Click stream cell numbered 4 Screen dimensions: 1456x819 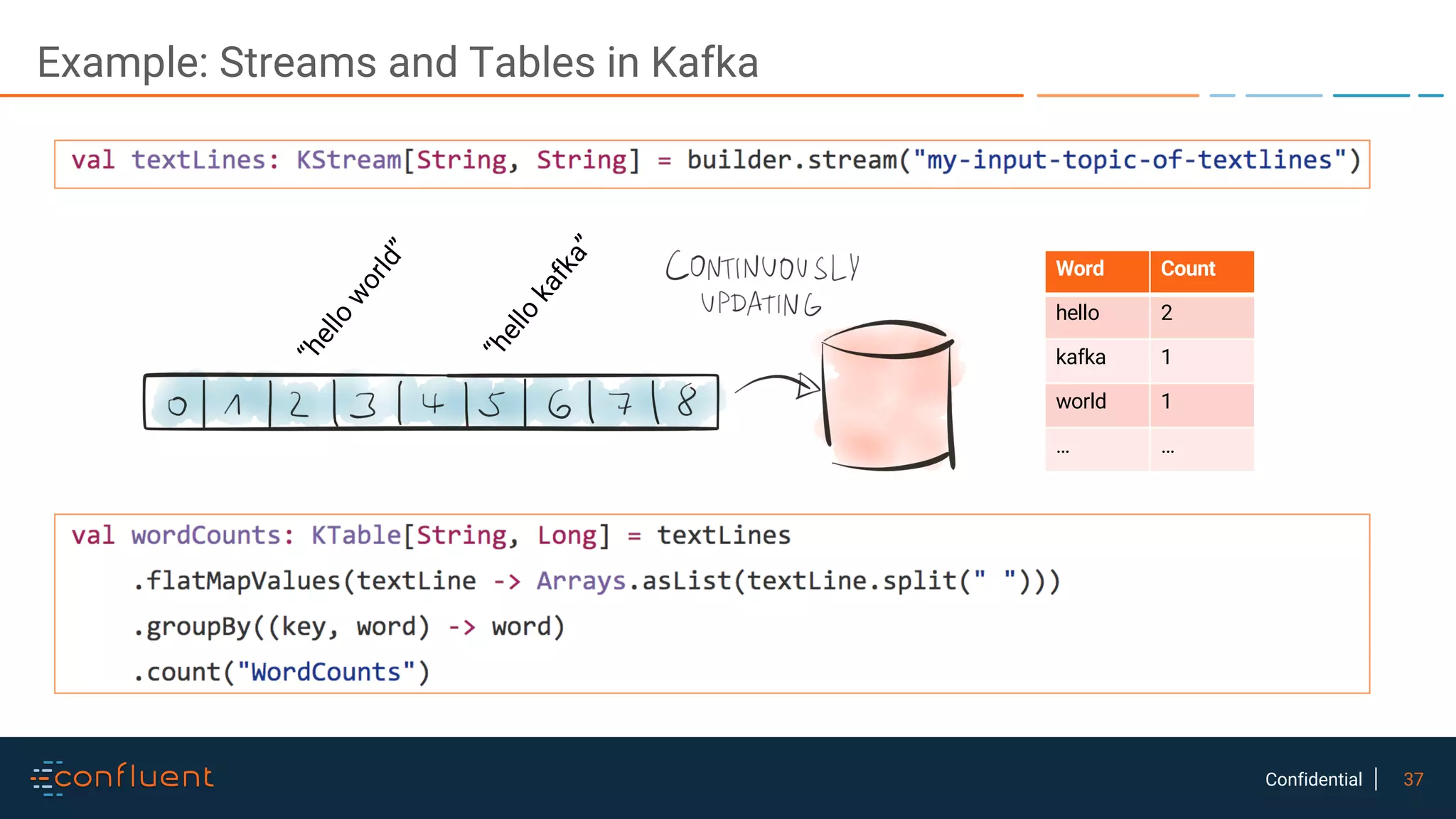point(432,403)
